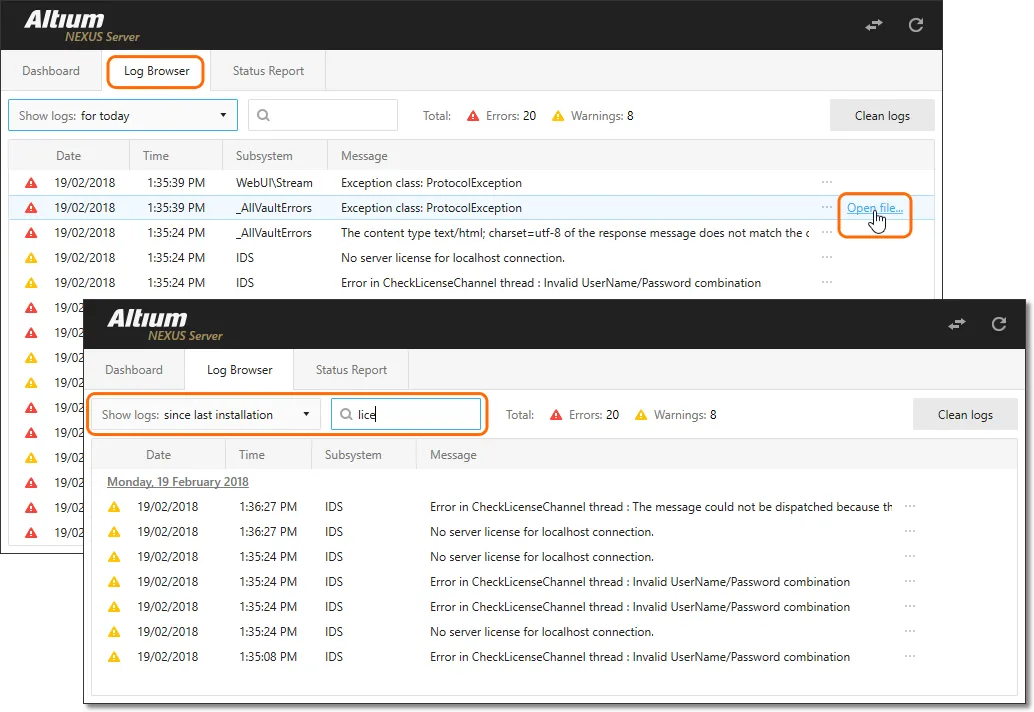Expand 'since last installation' logs dropdown
This screenshot has width=1034, height=712.
pyautogui.click(x=205, y=415)
